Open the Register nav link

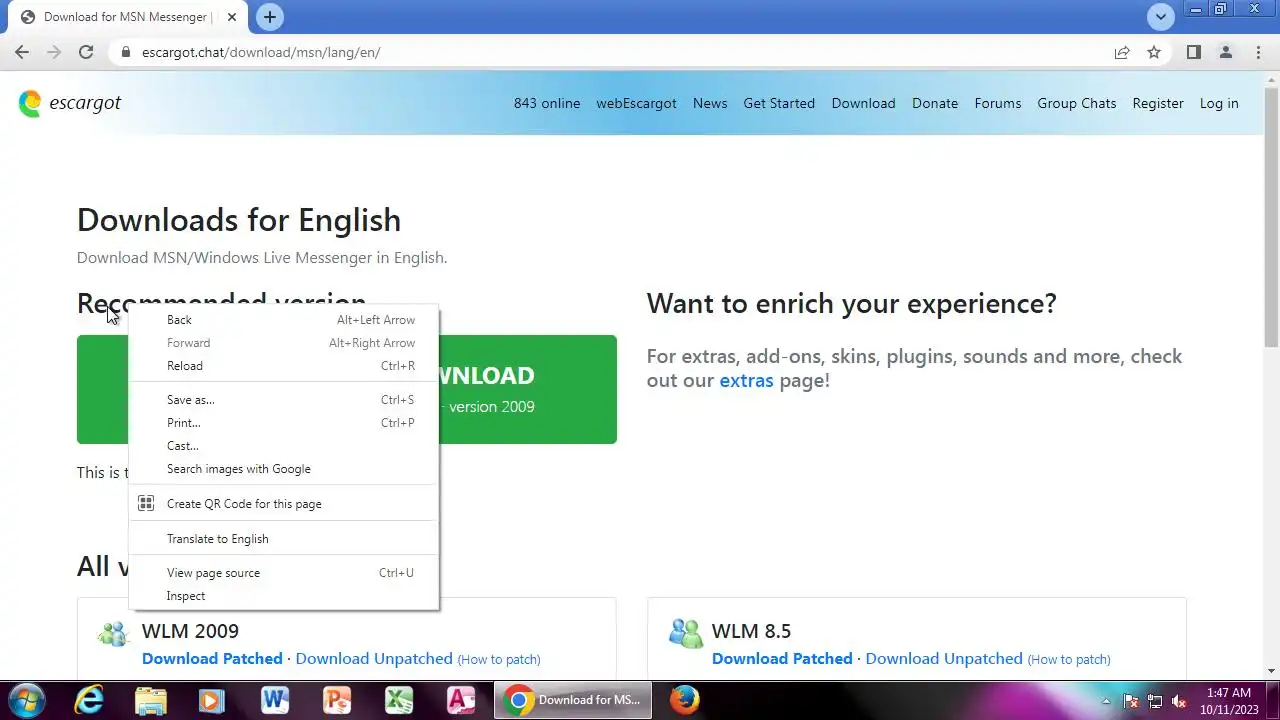pyautogui.click(x=1158, y=103)
